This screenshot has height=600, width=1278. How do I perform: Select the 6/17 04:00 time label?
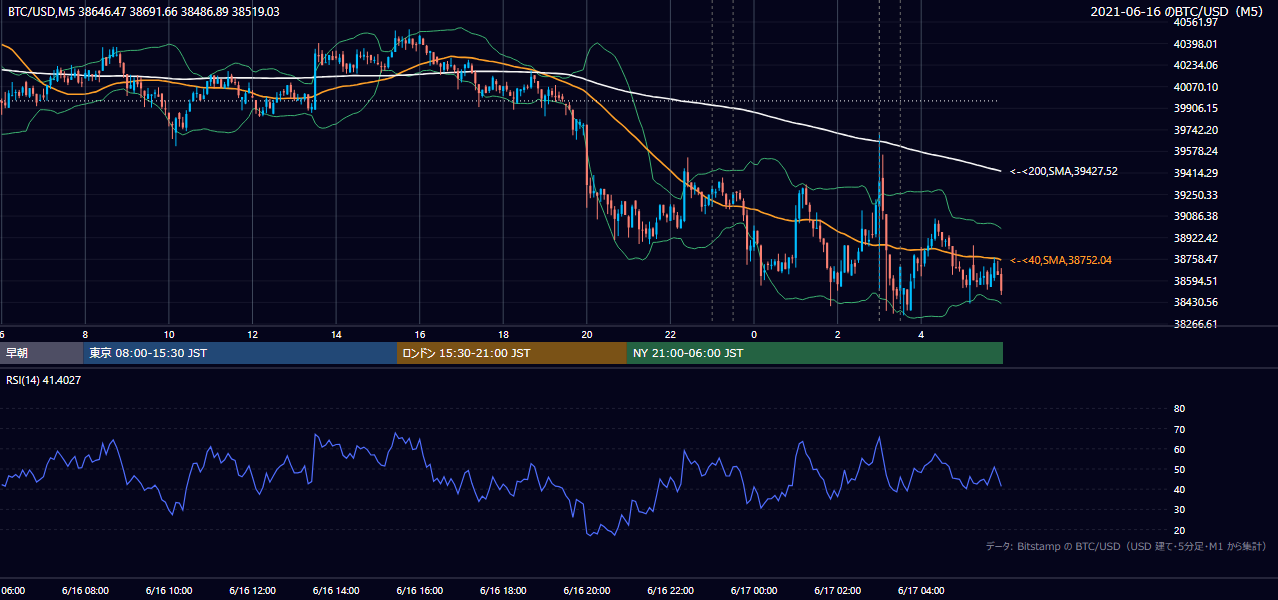pyautogui.click(x=921, y=590)
